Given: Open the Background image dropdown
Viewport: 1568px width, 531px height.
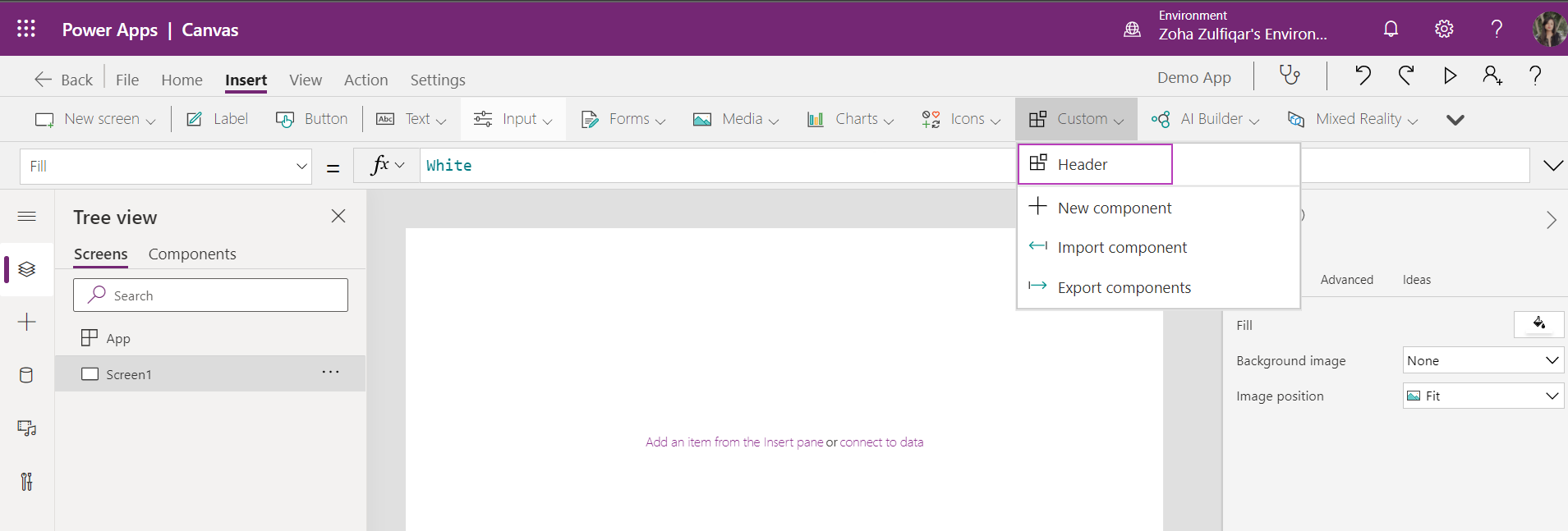Looking at the screenshot, I should (x=1483, y=360).
